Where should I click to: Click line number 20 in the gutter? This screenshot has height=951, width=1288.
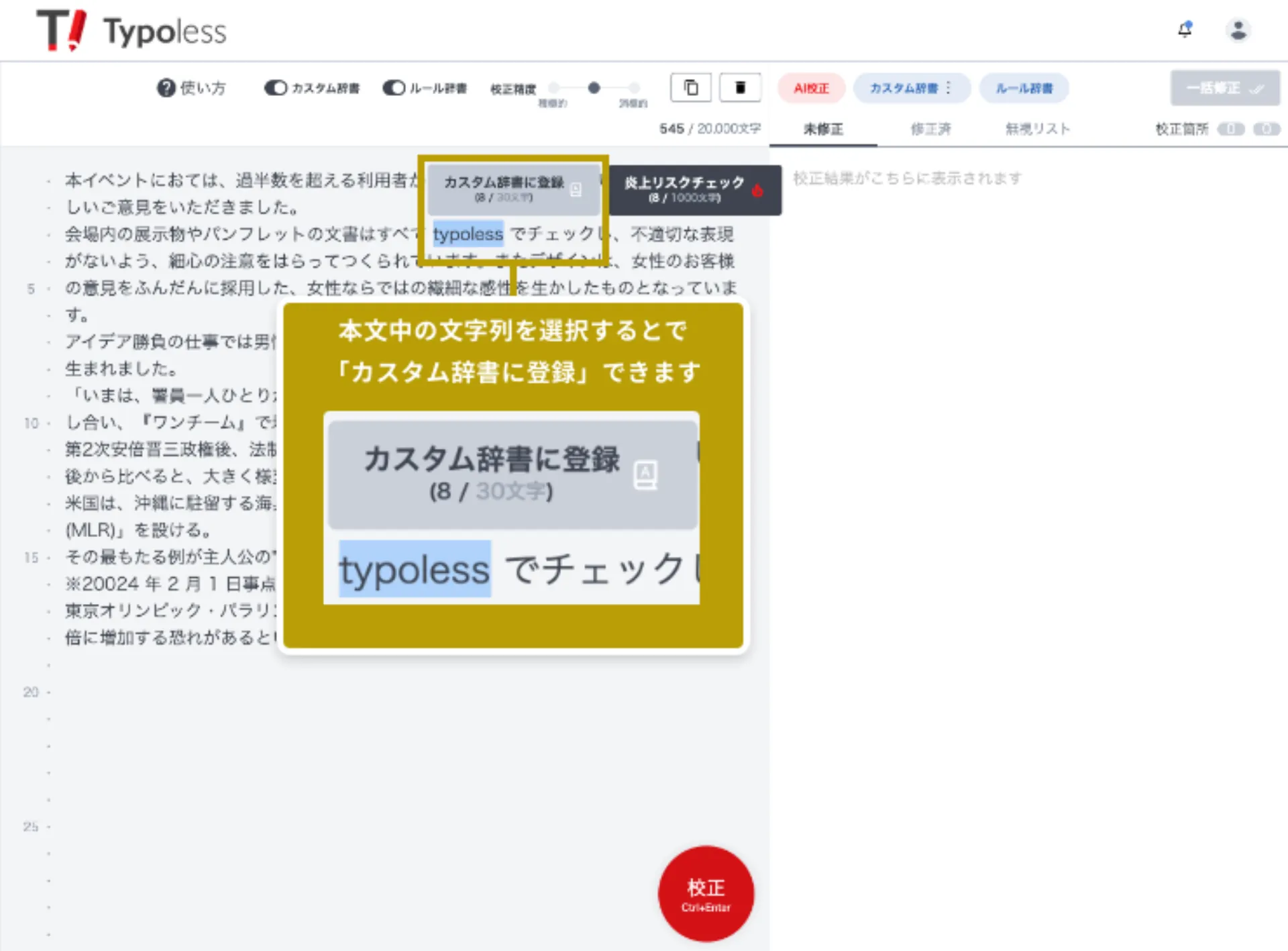[31, 691]
